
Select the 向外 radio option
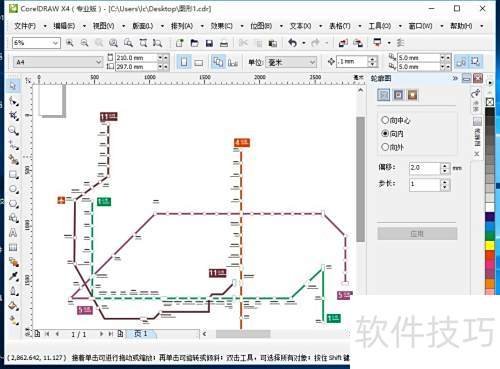pos(385,147)
